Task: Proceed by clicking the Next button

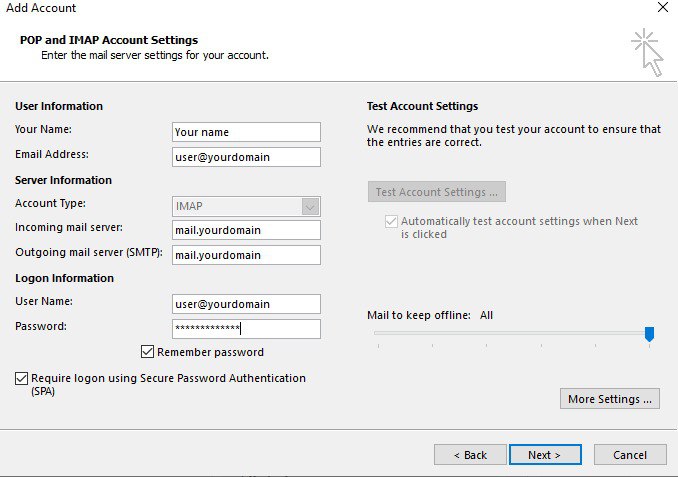Action: (x=545, y=455)
